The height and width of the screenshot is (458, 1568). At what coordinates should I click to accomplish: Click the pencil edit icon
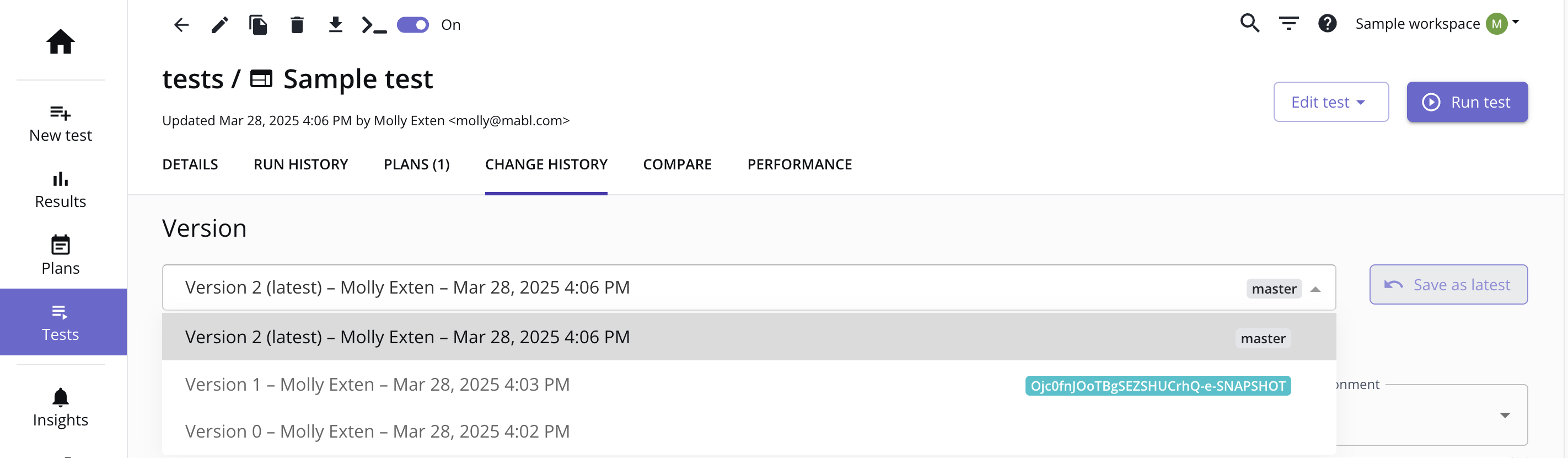pos(220,25)
